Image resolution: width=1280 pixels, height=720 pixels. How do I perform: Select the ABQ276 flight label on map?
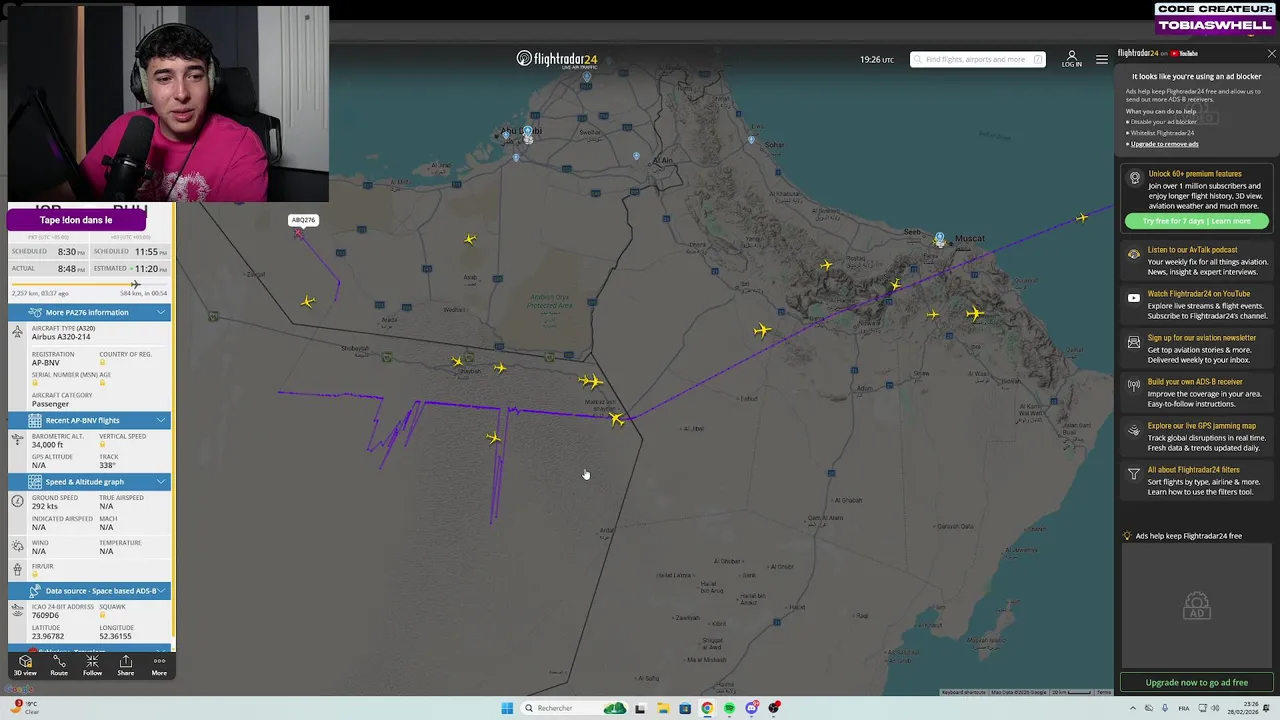tap(302, 220)
